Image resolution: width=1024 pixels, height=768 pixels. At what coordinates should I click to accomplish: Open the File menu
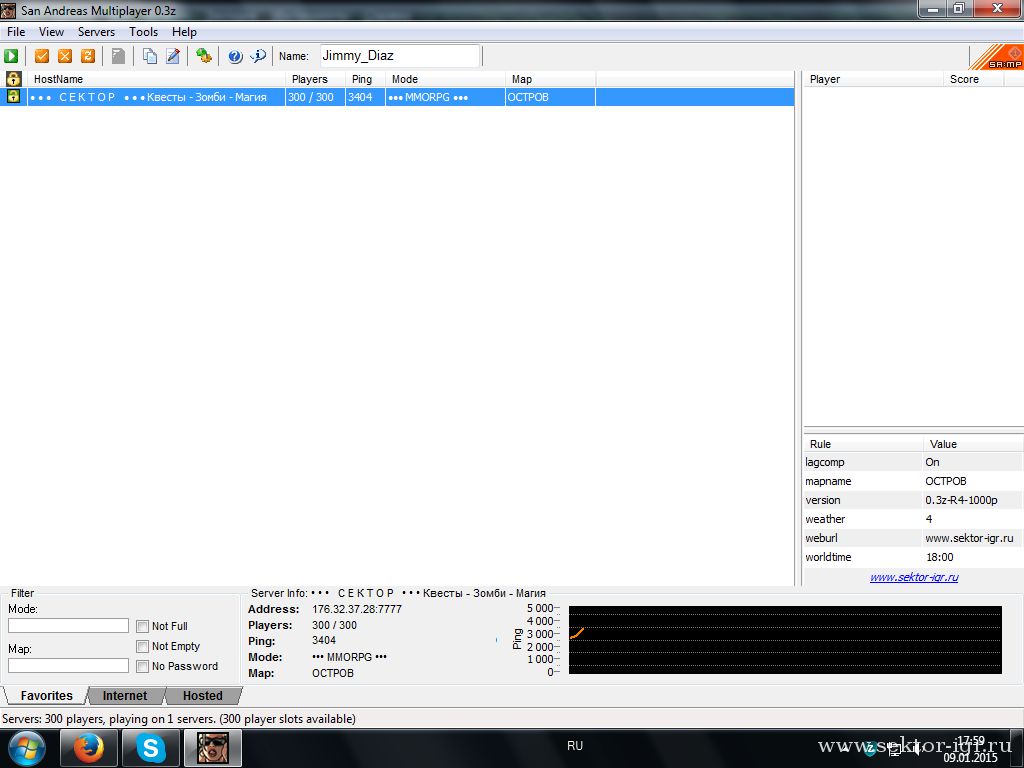[x=16, y=31]
